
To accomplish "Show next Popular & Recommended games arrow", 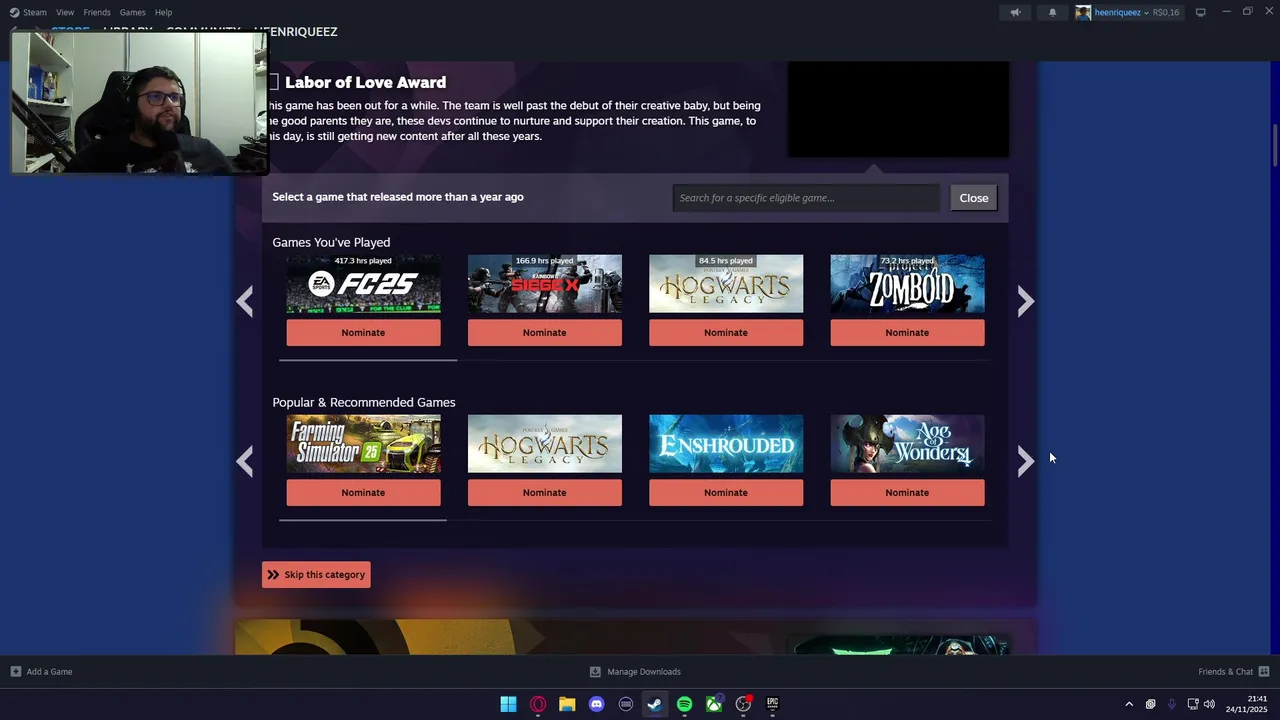I will pos(1025,461).
